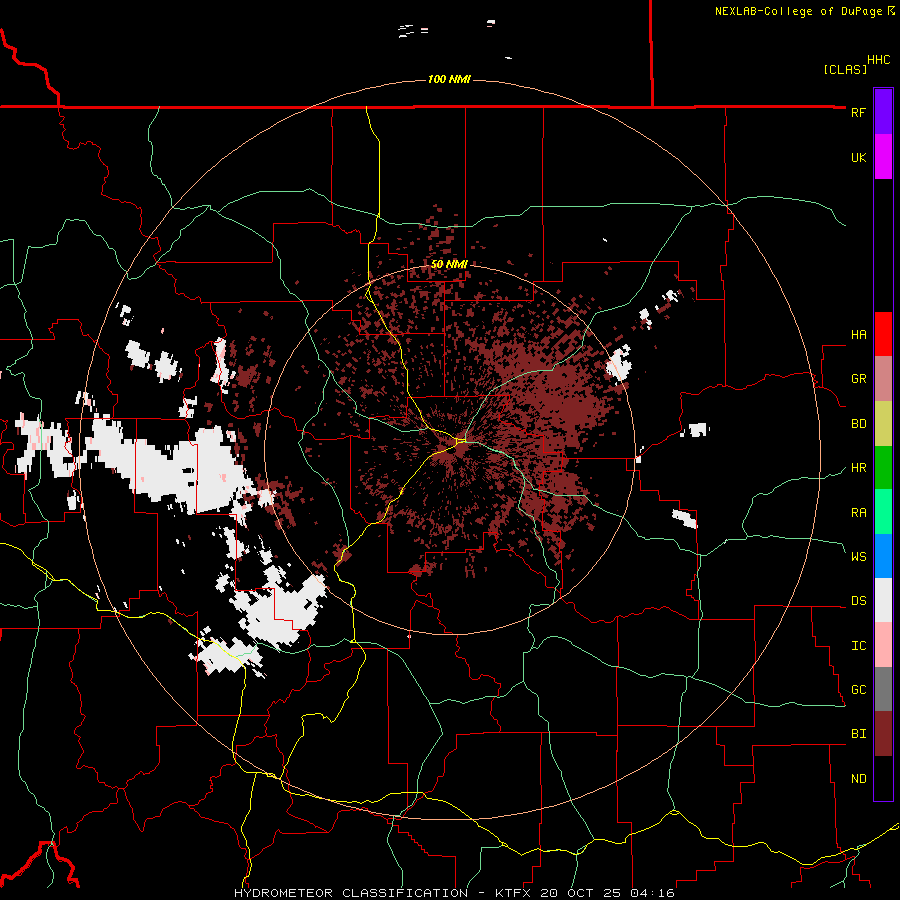Click the 20 OCT 25 date text
Image resolution: width=900 pixels, height=900 pixels.
click(595, 893)
